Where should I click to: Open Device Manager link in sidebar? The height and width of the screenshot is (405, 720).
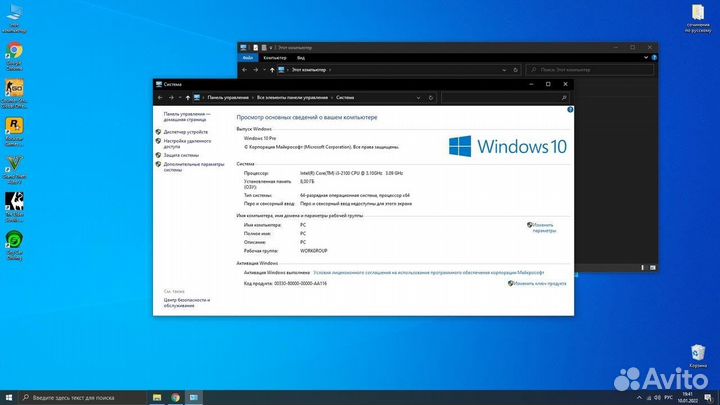click(x=185, y=132)
